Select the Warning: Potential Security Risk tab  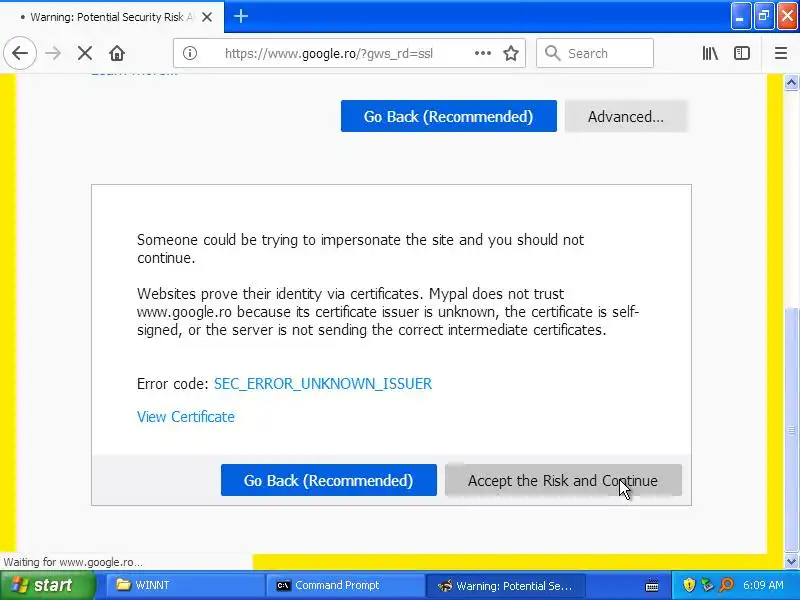click(x=112, y=17)
